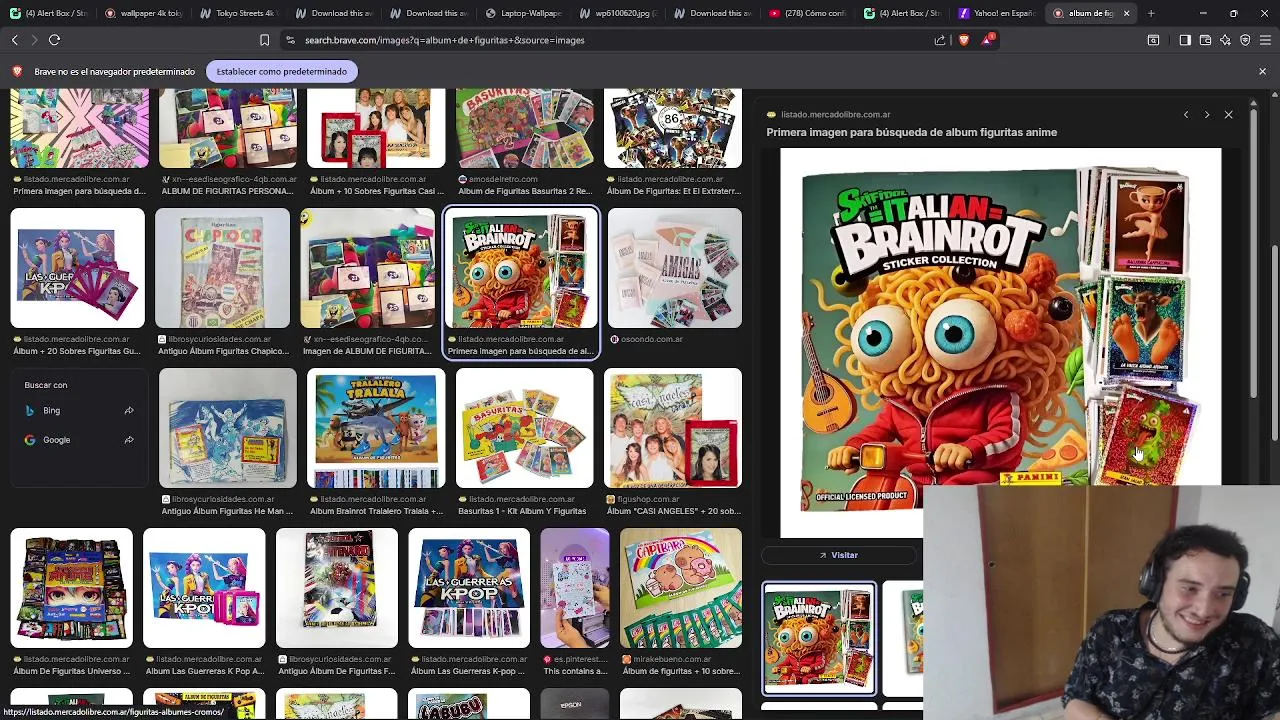Image resolution: width=1280 pixels, height=720 pixels.
Task: Open the Amigas osoondo.com.ar thumbnail
Action: point(675,268)
